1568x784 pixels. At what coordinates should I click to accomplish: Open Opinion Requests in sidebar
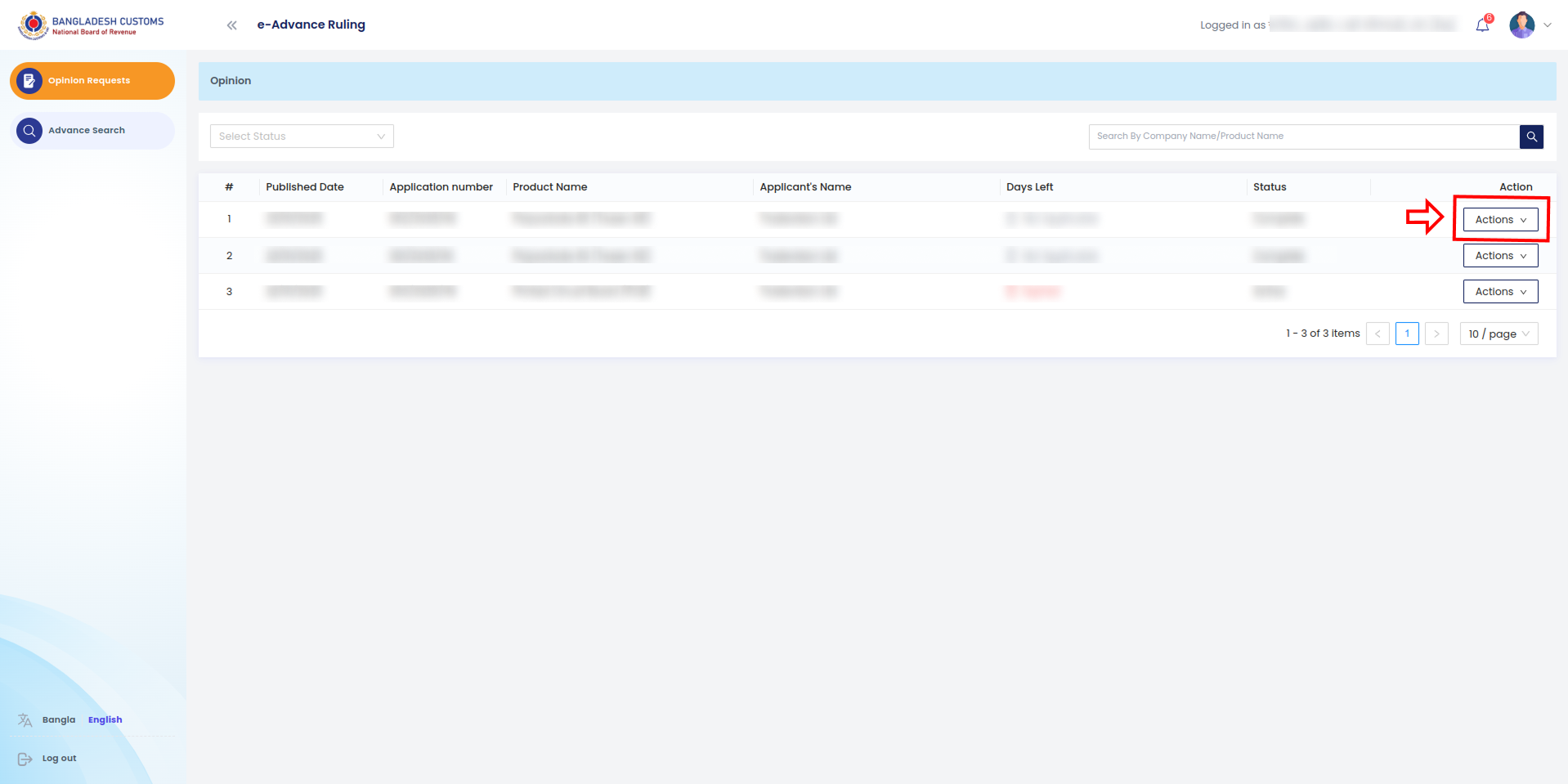click(92, 81)
